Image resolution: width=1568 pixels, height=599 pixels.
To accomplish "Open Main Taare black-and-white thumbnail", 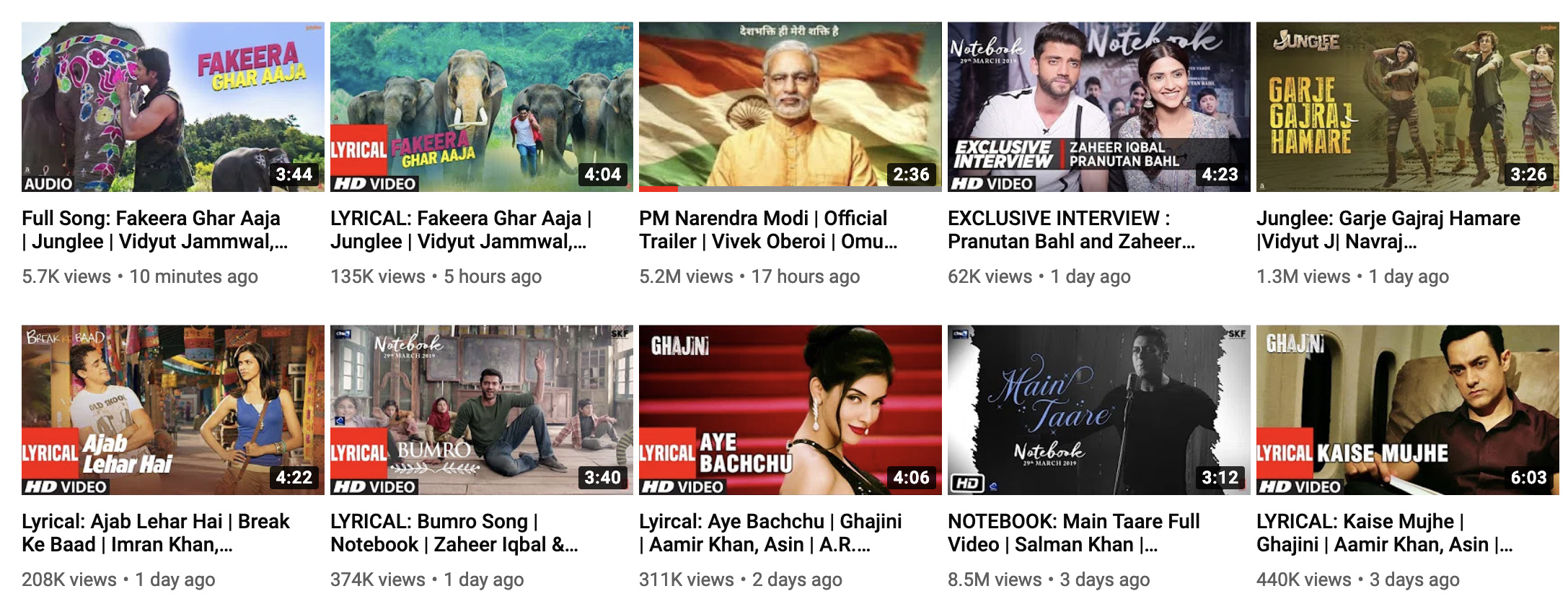I will [x=1099, y=410].
